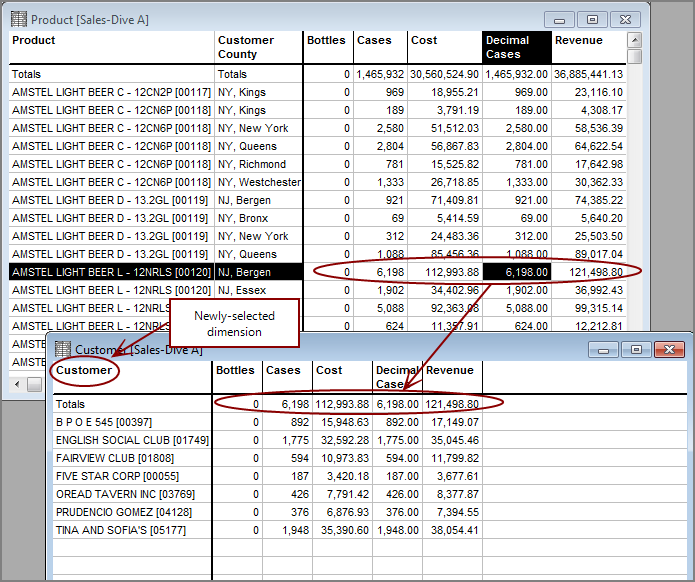Image resolution: width=695 pixels, height=582 pixels.
Task: Click the revenue value 74,385.22
Action: [589, 200]
